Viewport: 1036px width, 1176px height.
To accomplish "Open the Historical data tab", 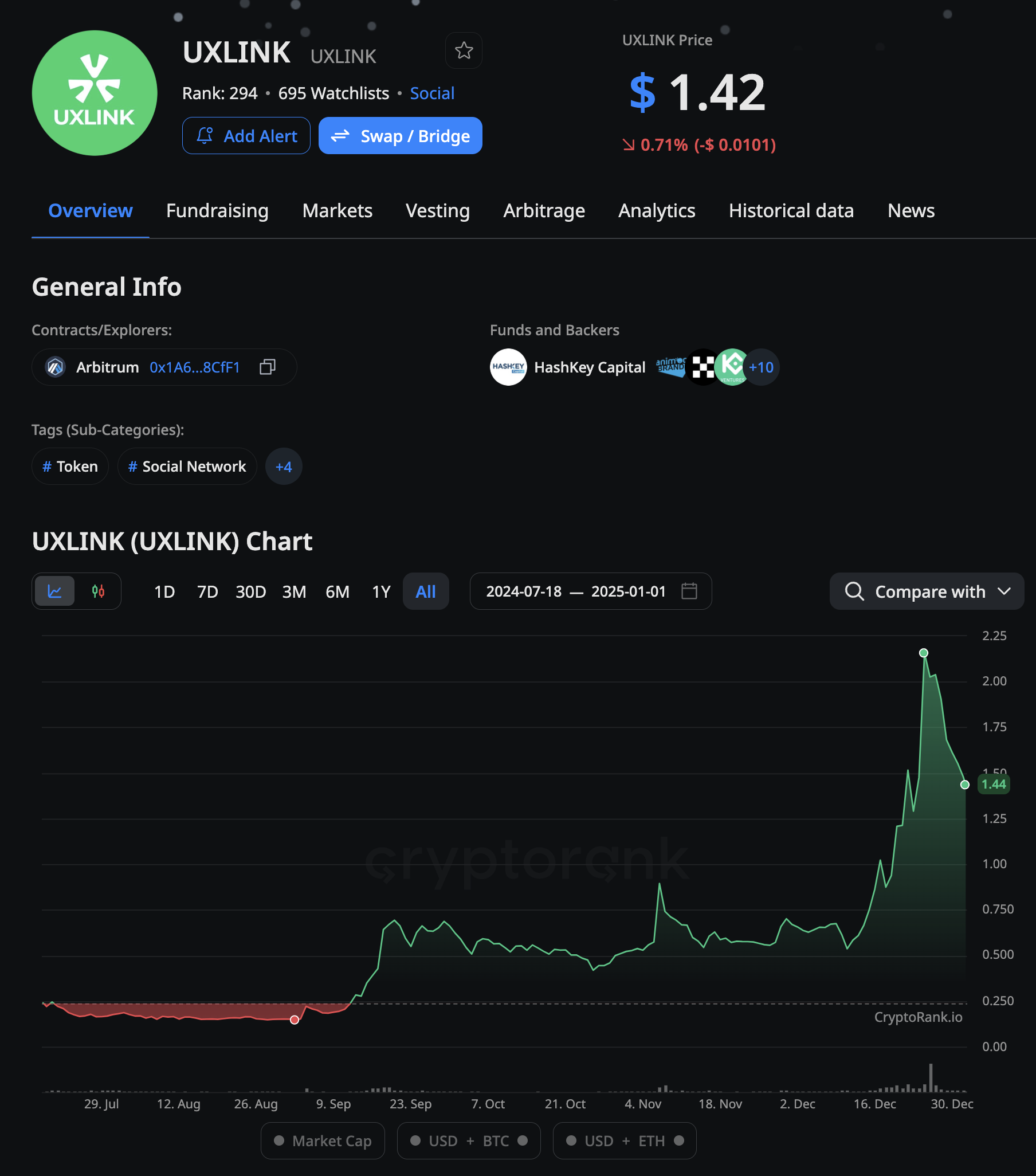I will coord(791,210).
